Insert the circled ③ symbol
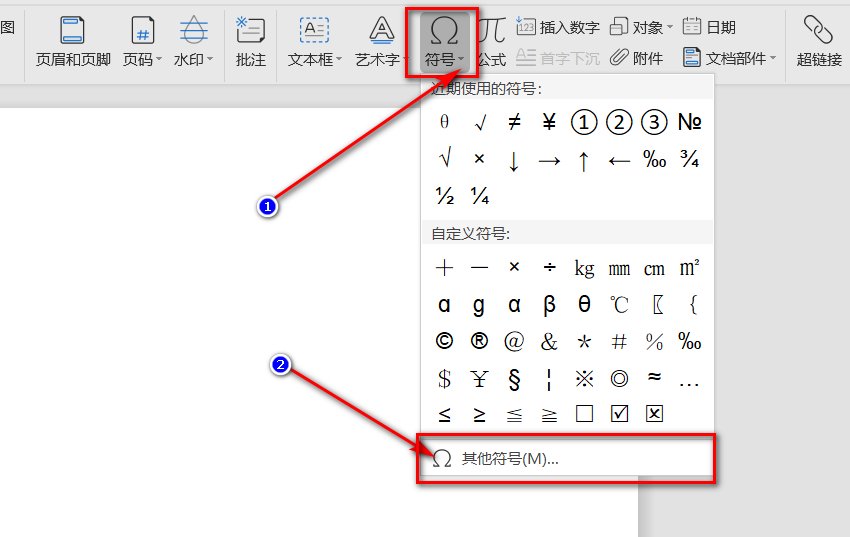850x537 pixels. point(654,122)
